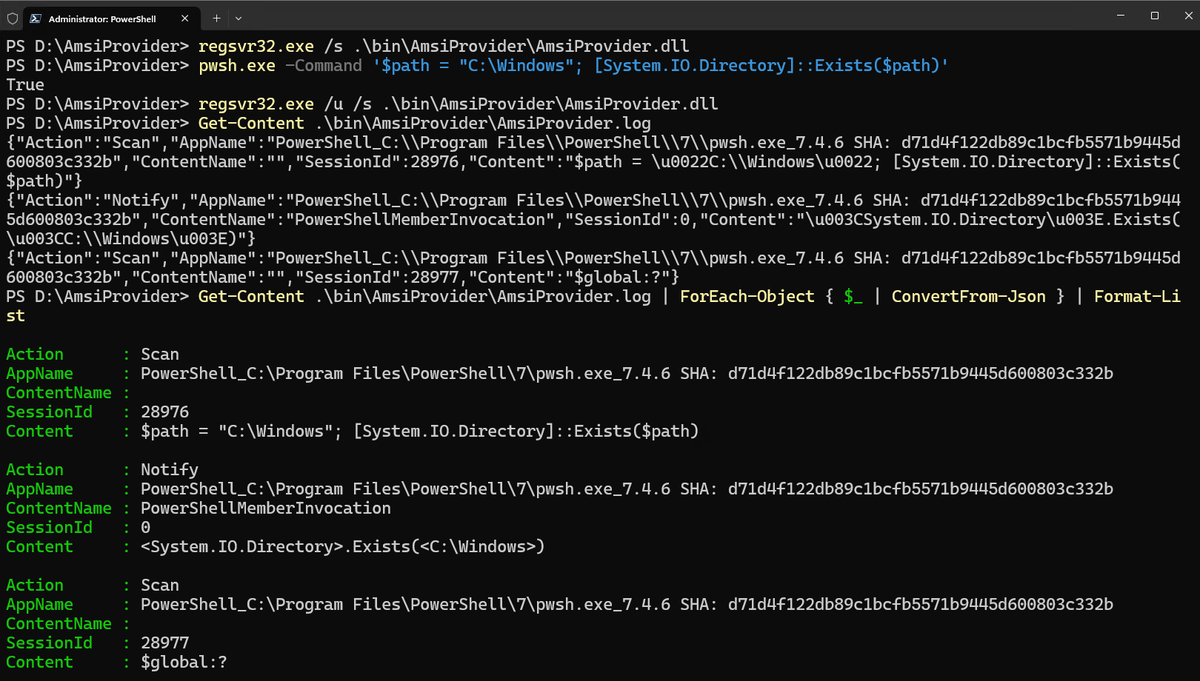
Task: Click SessionId value 28977 in formatted list
Action: pyautogui.click(x=165, y=643)
